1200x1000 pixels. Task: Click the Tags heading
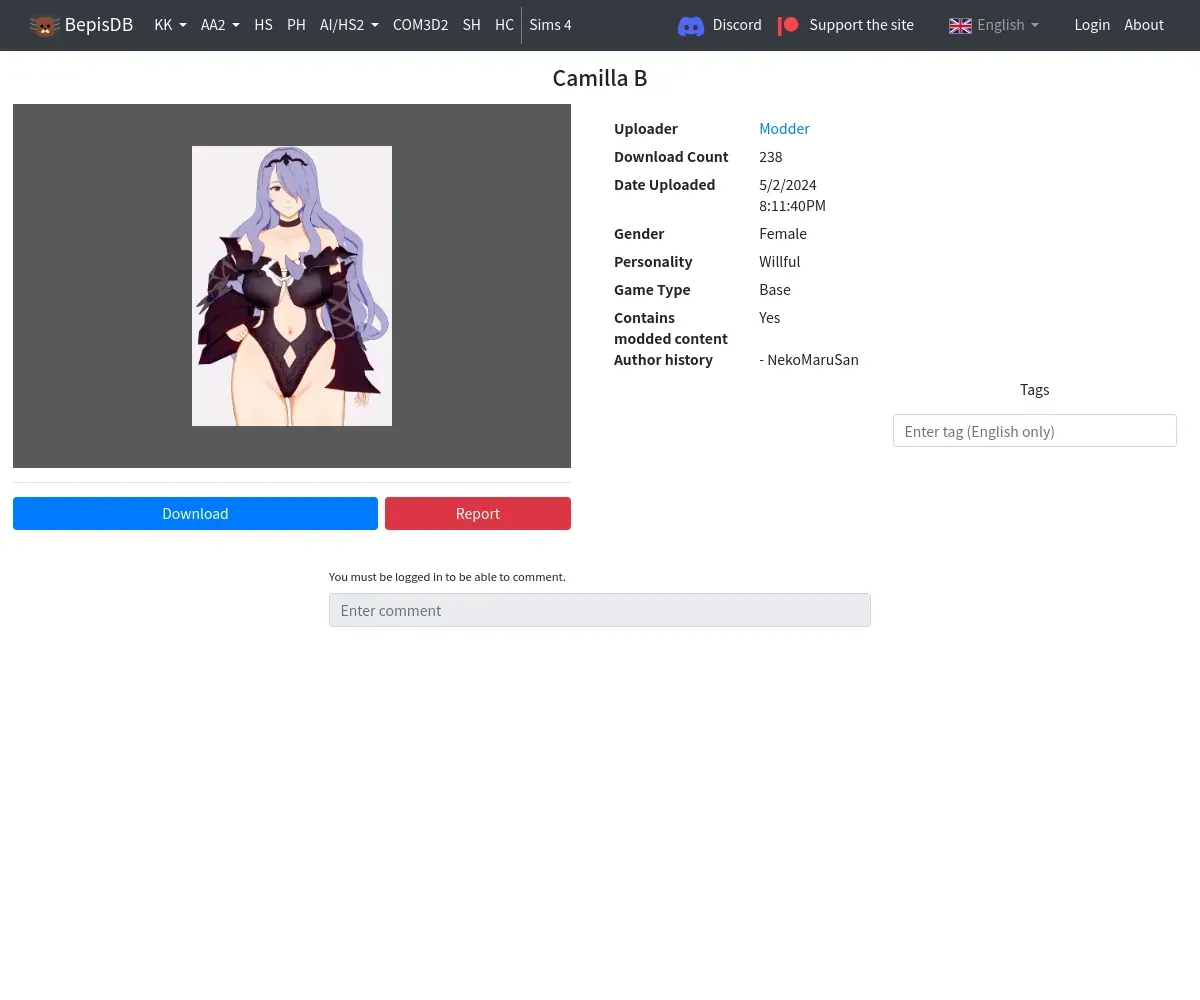coord(1035,389)
